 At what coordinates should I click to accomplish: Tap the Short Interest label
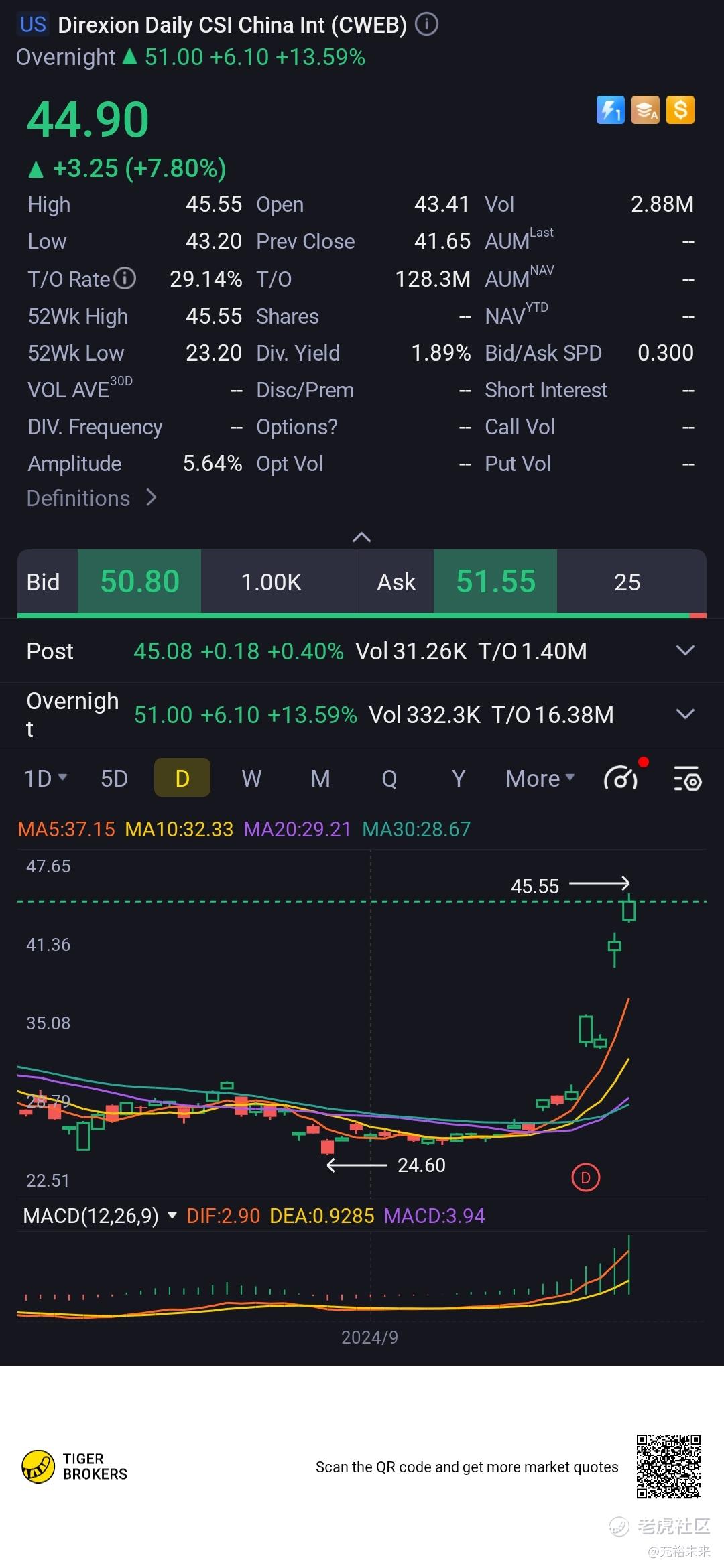click(546, 389)
